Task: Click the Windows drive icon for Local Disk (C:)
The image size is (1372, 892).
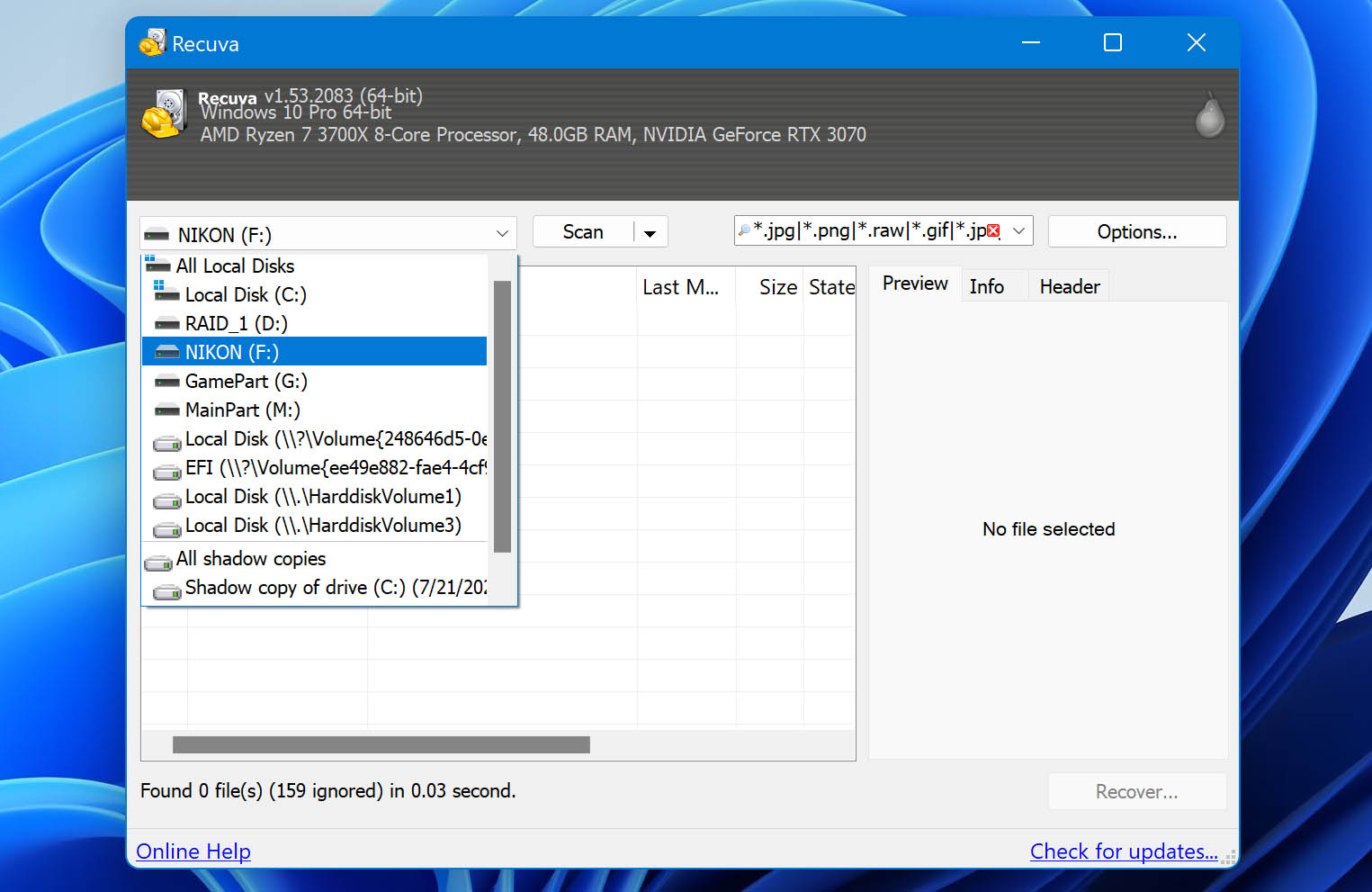Action: coord(166,292)
